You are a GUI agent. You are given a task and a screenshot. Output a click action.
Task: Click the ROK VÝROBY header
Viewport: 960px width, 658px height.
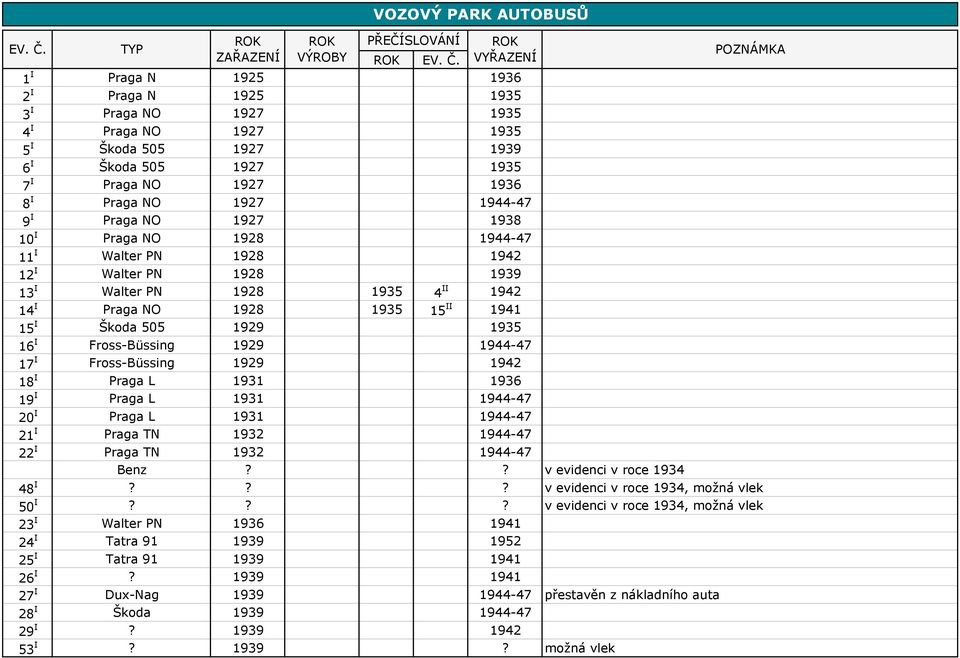click(322, 49)
